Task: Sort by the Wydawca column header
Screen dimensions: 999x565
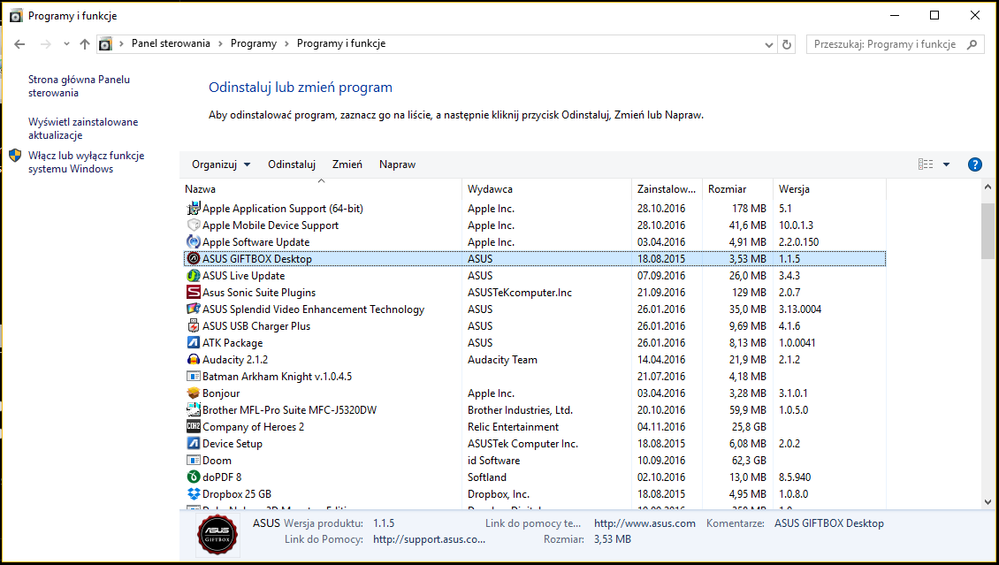Action: (x=546, y=189)
